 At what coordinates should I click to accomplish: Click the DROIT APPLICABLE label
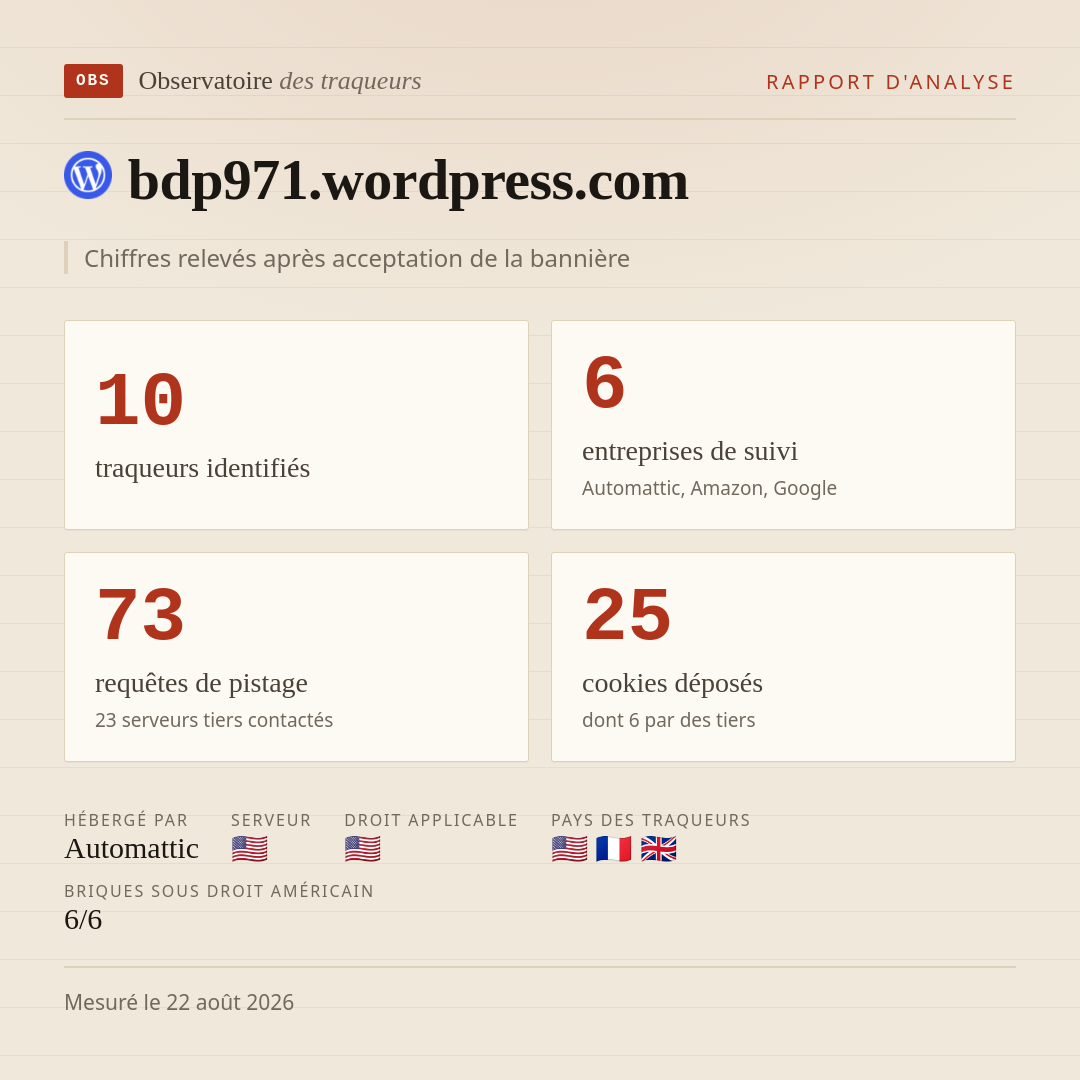tap(431, 820)
